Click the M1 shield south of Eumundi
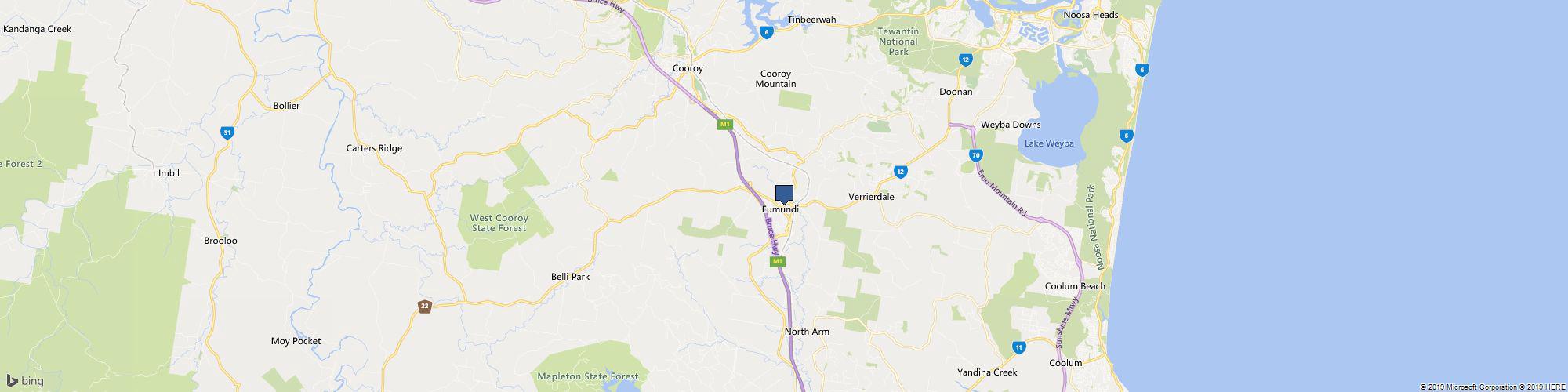This screenshot has height=392, width=1568. [777, 261]
